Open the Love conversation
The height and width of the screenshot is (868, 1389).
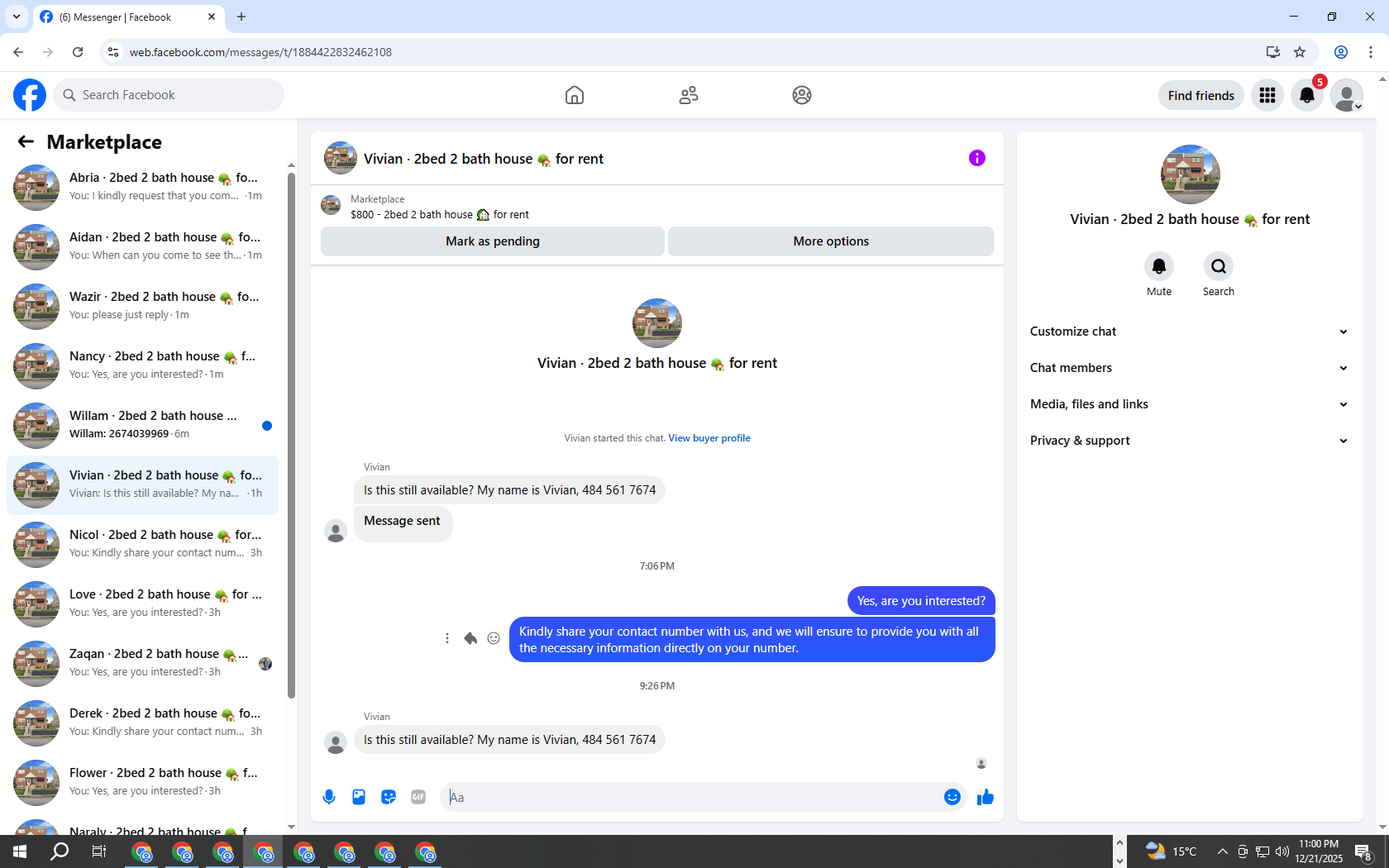(x=143, y=603)
